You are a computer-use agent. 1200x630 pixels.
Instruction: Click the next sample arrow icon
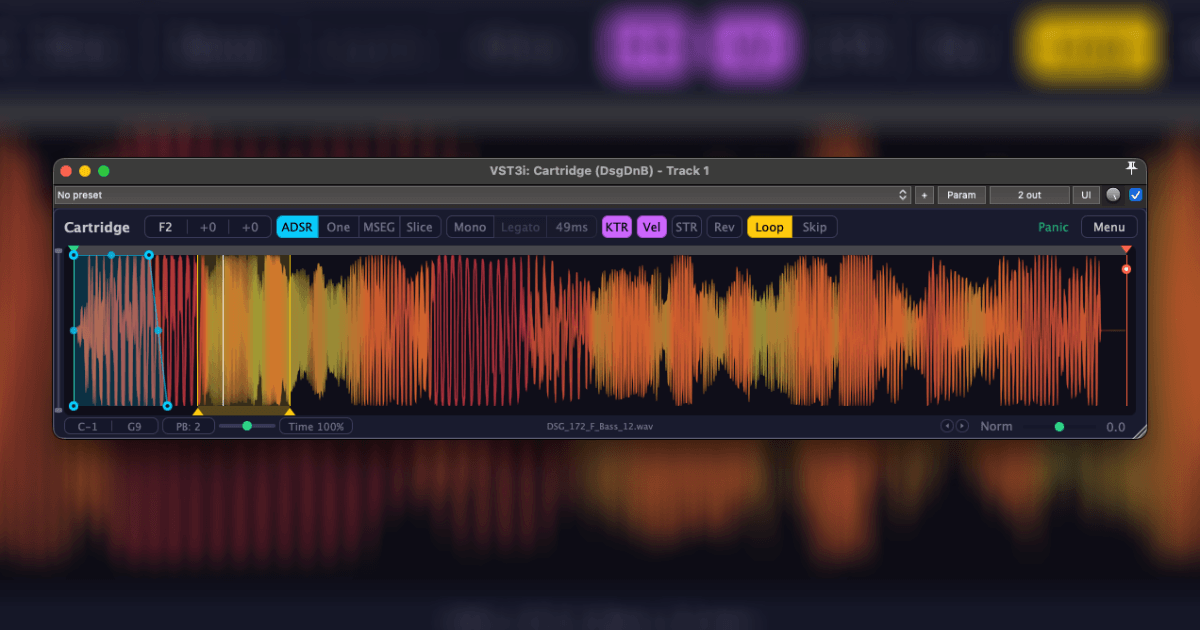962,426
